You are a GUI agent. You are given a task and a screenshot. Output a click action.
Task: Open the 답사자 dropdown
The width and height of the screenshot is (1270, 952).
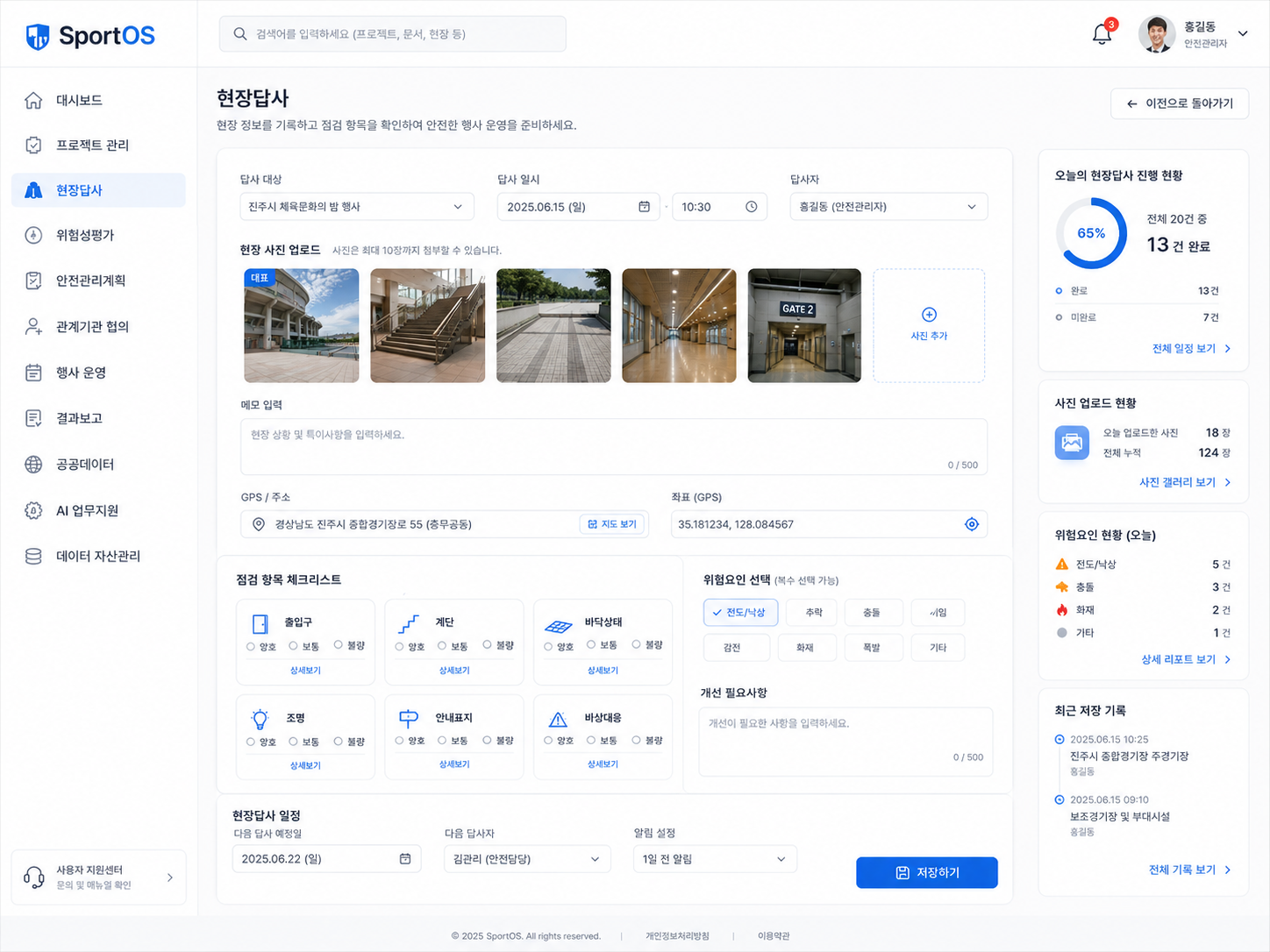888,207
